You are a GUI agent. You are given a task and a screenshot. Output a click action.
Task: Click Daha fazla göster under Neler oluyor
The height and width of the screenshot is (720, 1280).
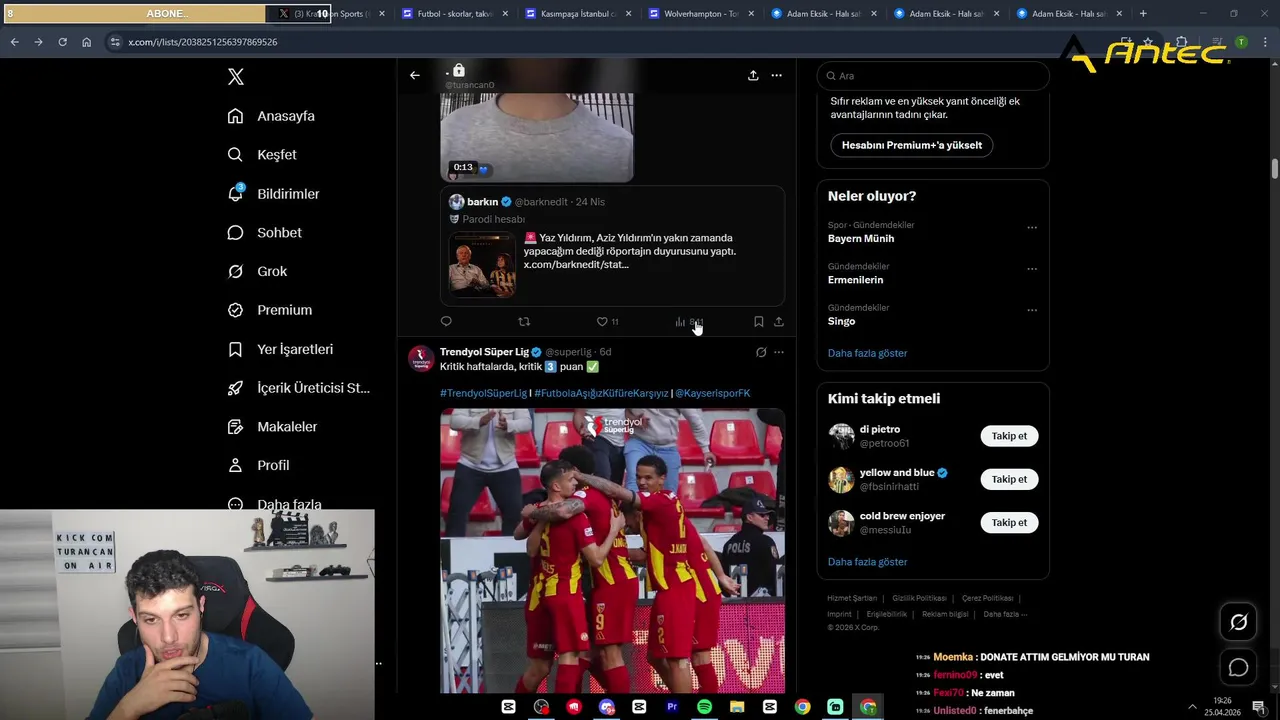click(867, 353)
